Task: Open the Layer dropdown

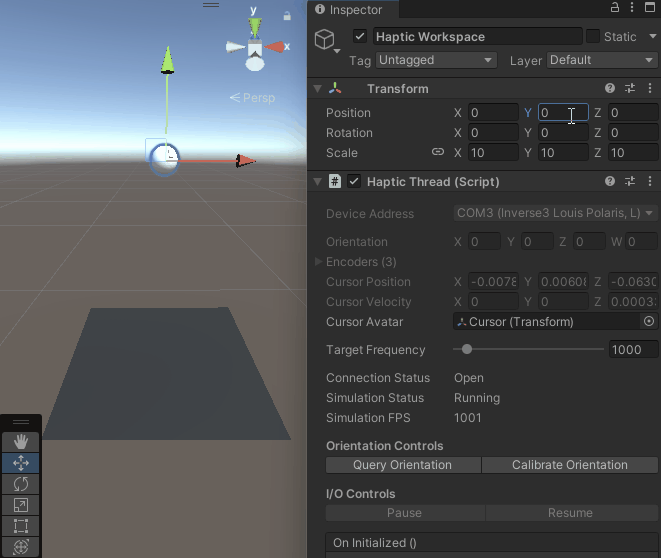Action: [602, 60]
